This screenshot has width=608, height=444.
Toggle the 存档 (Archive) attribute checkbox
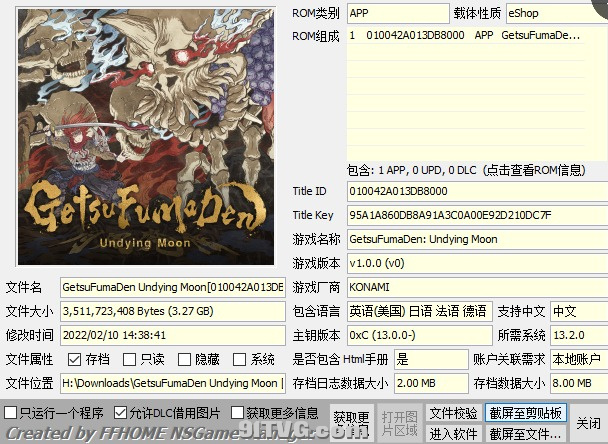coord(75,359)
